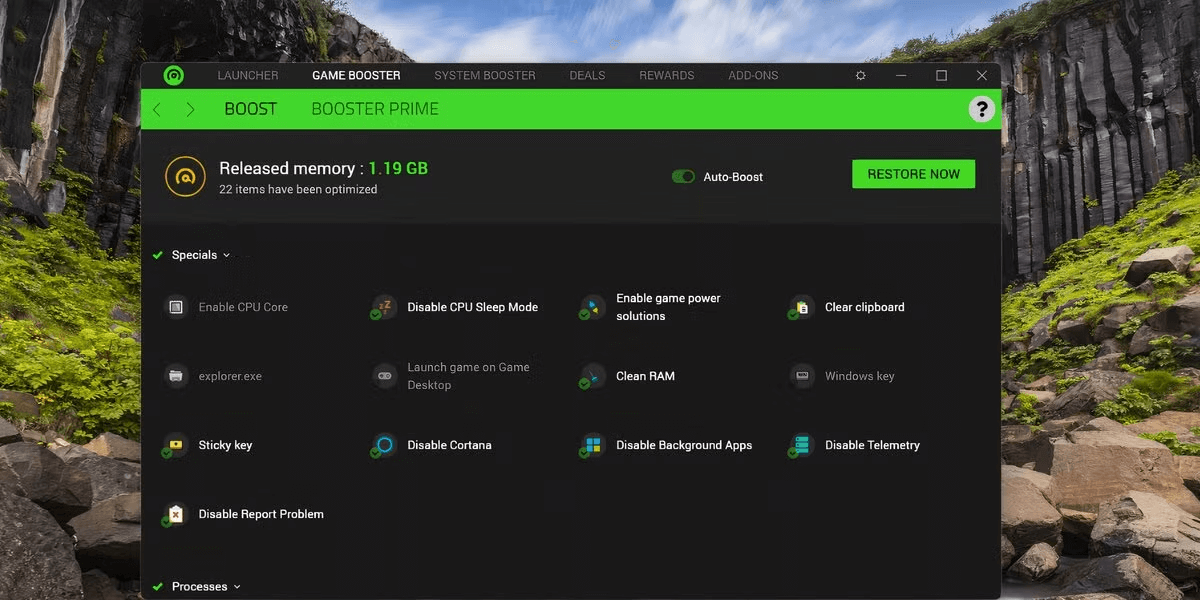Click the Razer Cortex logo icon
The height and width of the screenshot is (600, 1200).
(172, 76)
